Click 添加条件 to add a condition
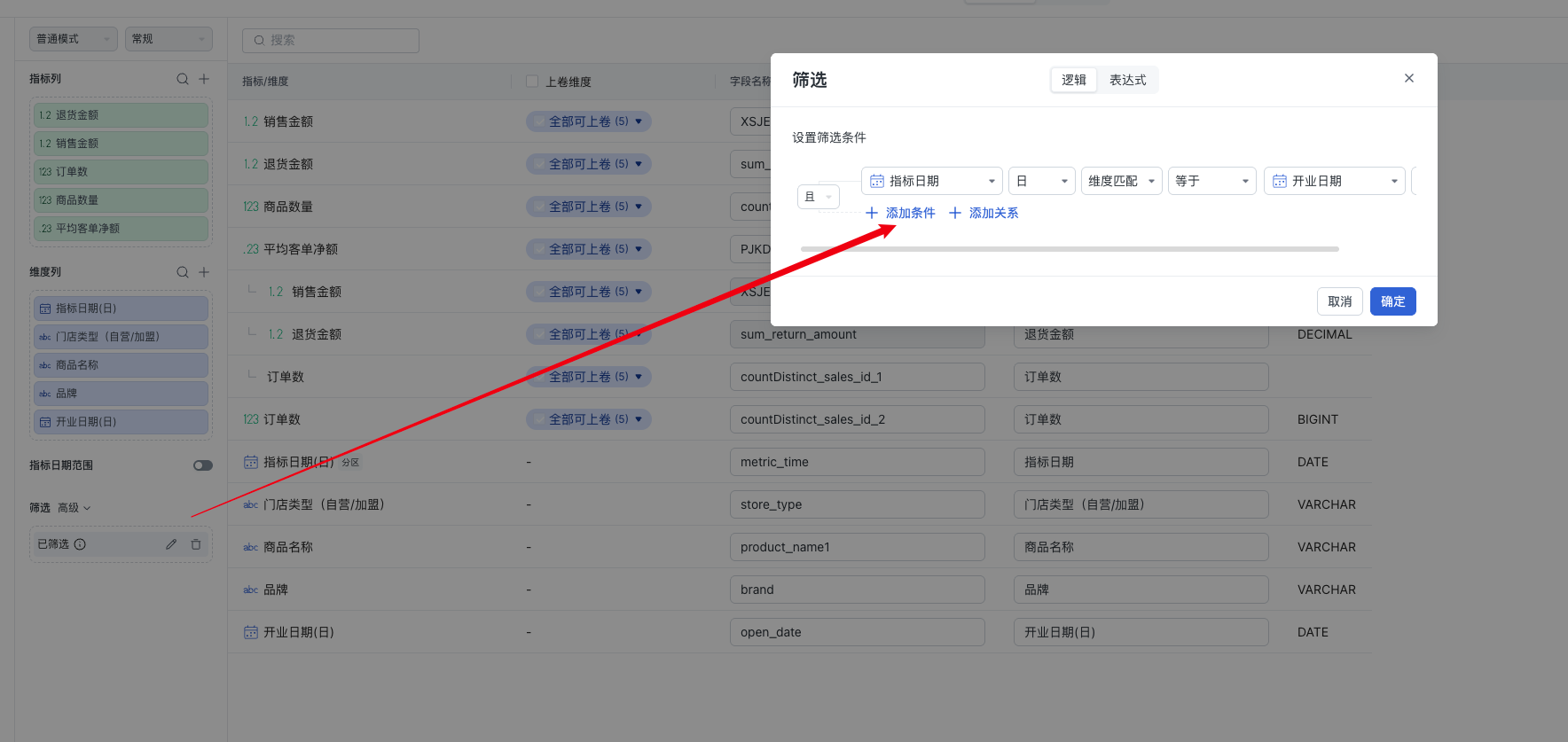 900,213
